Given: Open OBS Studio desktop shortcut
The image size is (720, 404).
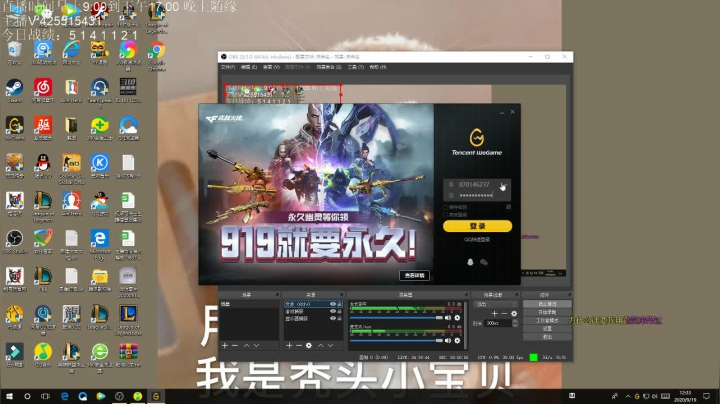Looking at the screenshot, I should (14, 241).
